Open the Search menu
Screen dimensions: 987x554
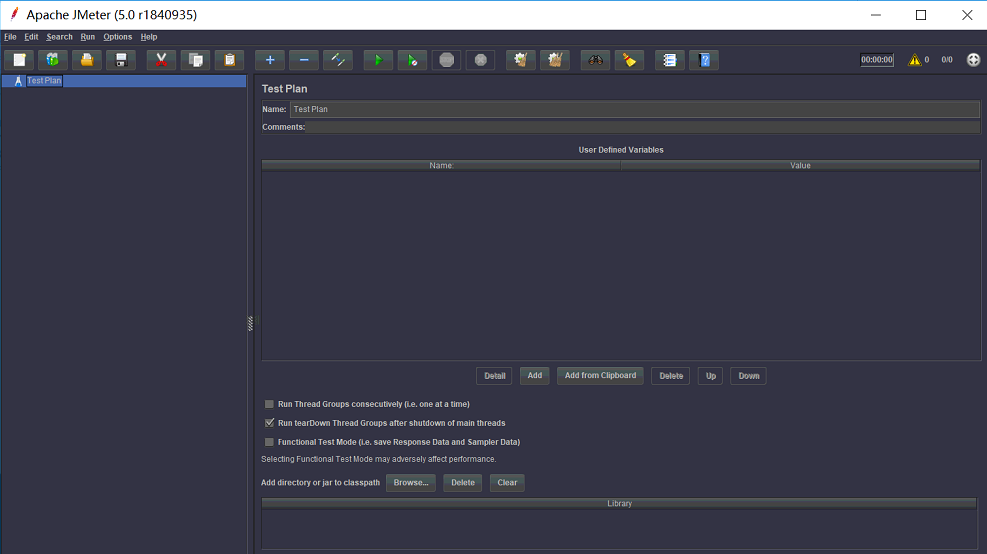click(x=59, y=37)
